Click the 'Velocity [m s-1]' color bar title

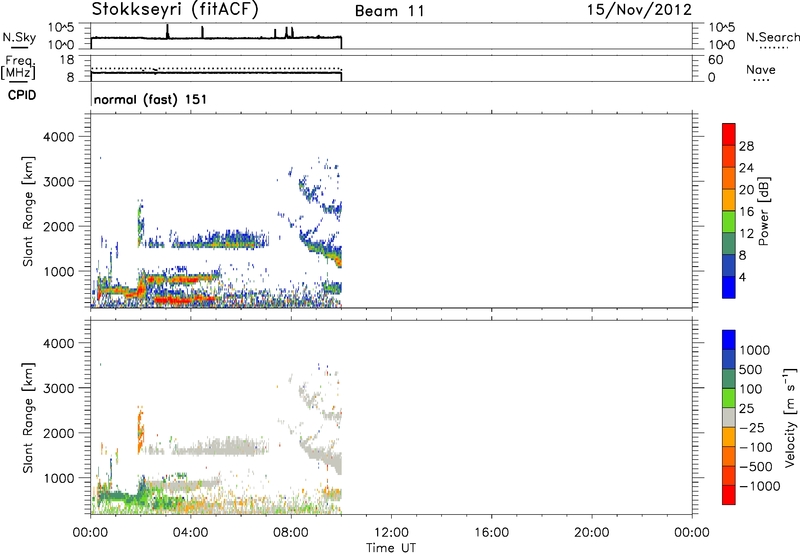pos(790,417)
